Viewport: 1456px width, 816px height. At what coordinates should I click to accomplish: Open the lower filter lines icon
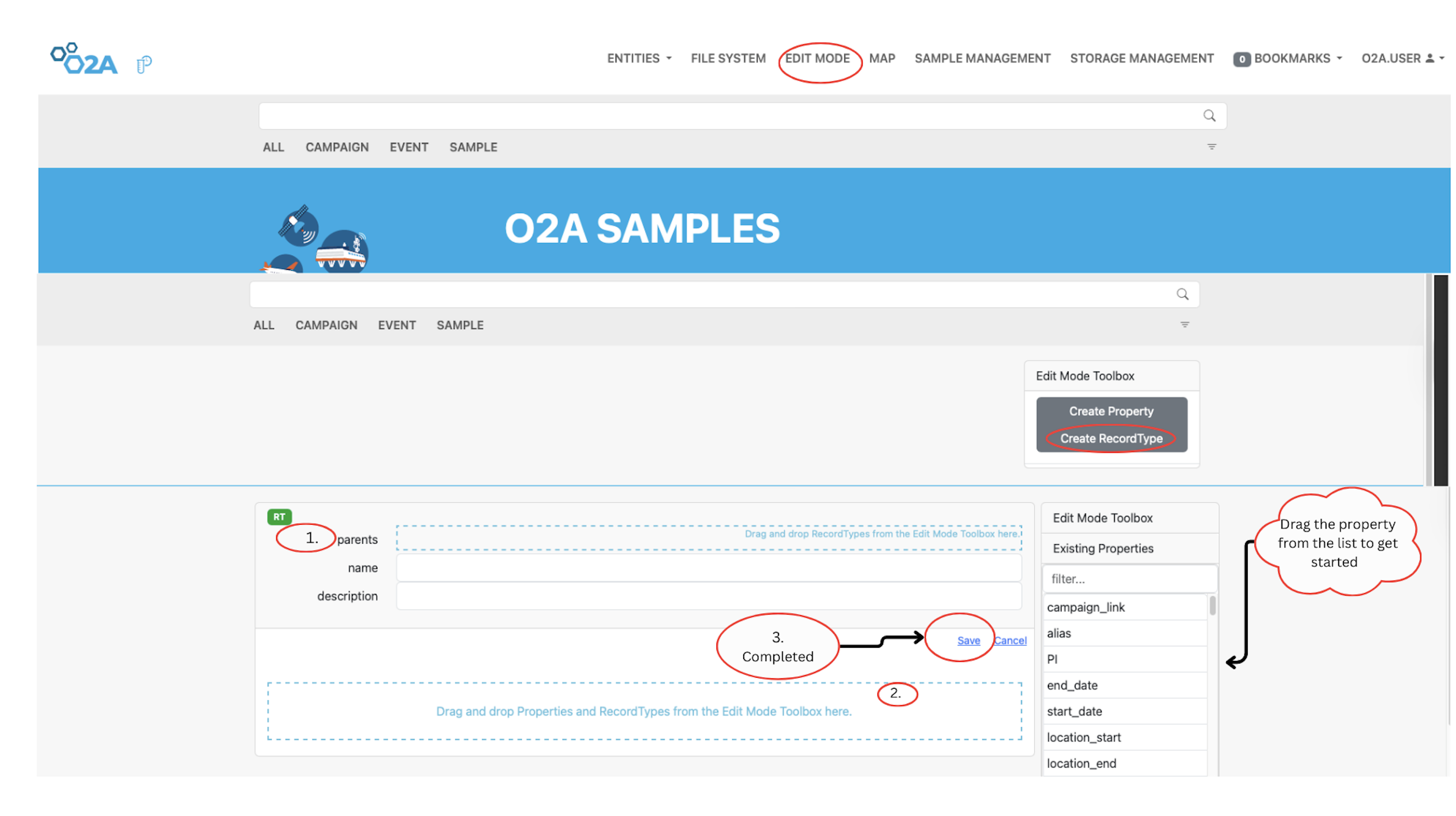(1185, 325)
